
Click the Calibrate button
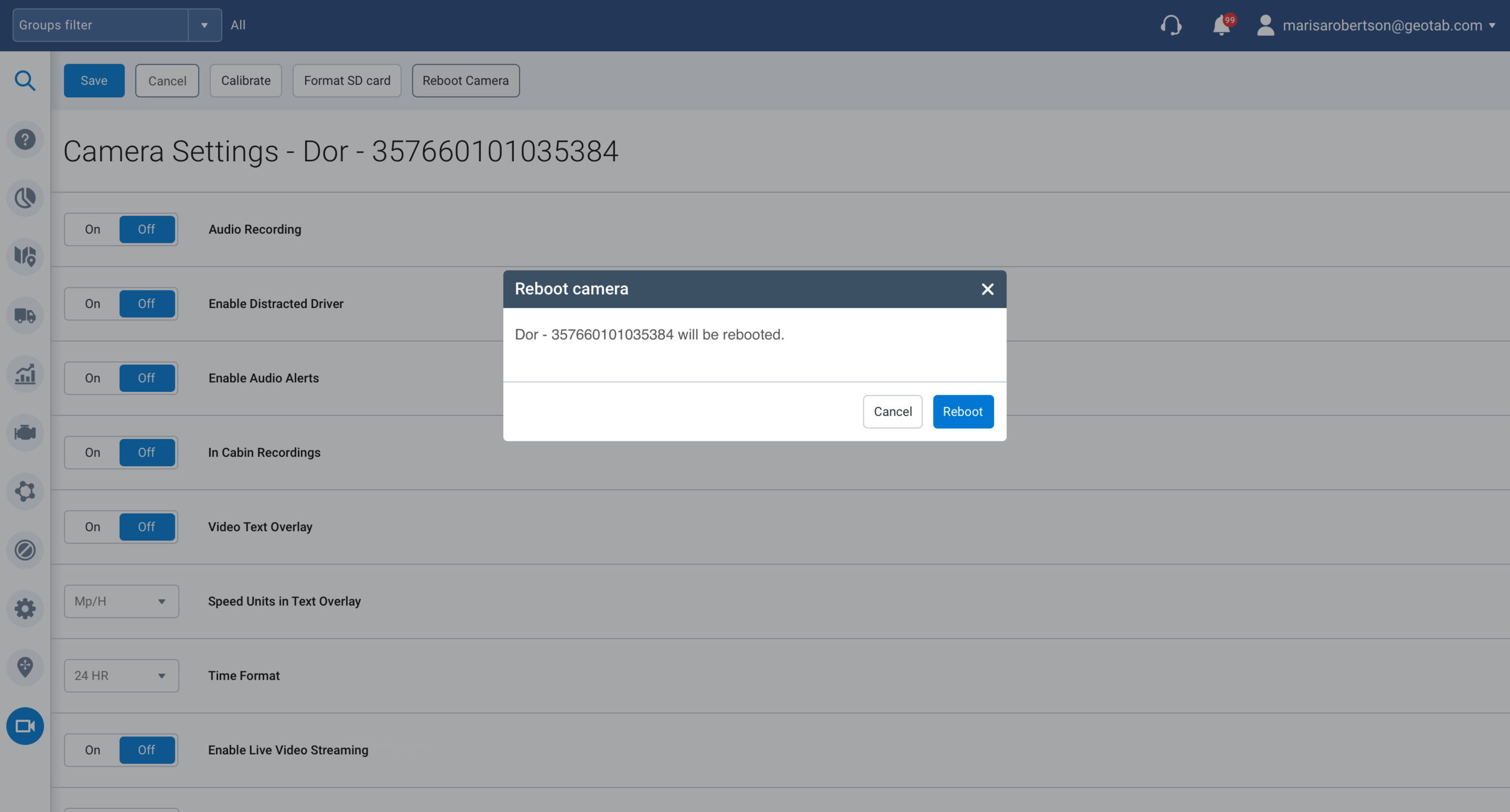246,80
